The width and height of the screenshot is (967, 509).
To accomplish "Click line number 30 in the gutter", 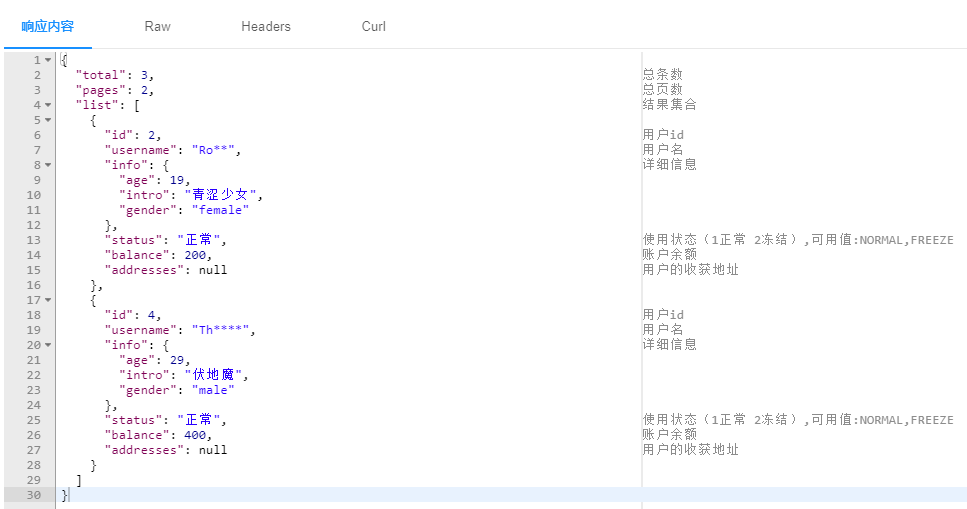I will click(33, 495).
